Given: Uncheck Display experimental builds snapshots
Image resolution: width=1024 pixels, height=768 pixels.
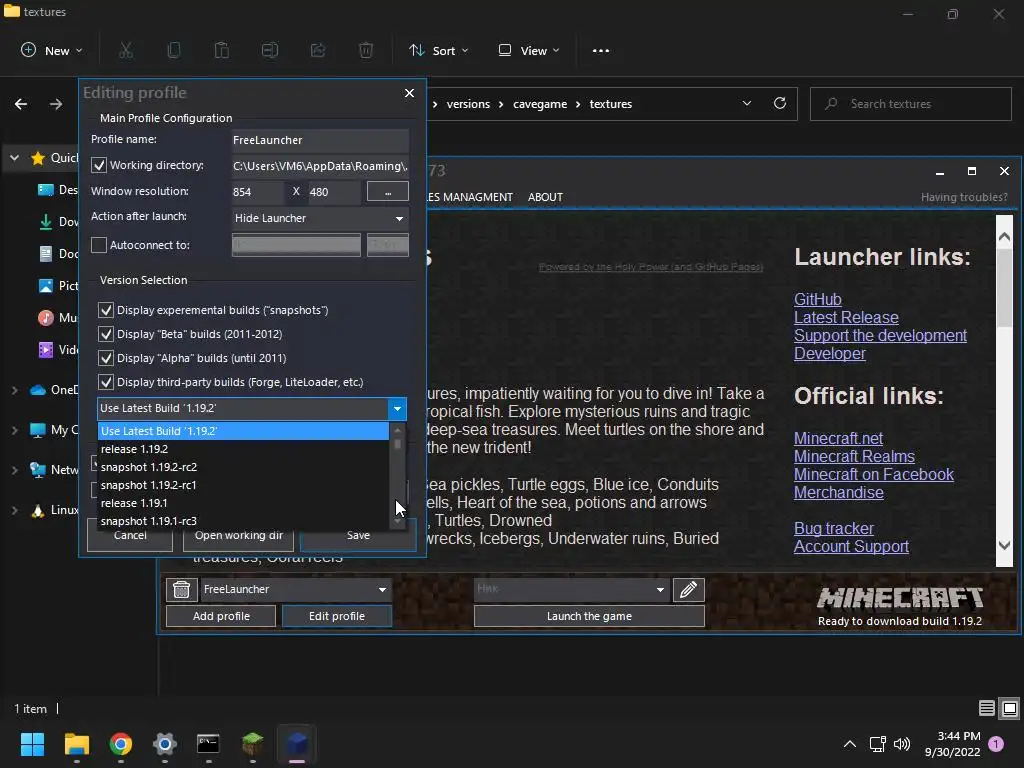Looking at the screenshot, I should click(x=106, y=310).
